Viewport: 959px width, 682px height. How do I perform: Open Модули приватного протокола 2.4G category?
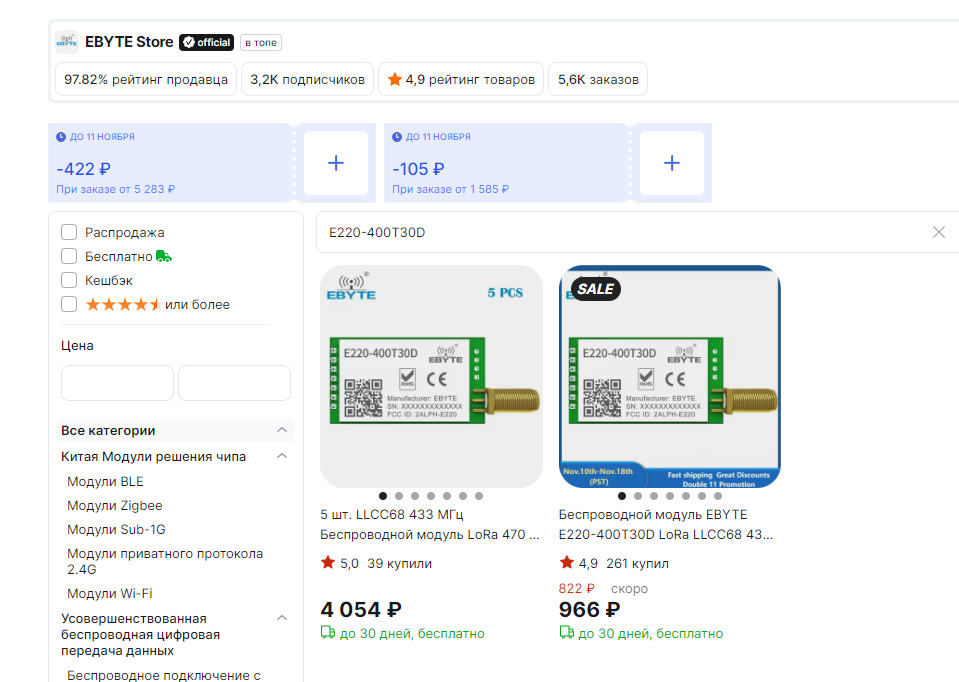click(165, 561)
